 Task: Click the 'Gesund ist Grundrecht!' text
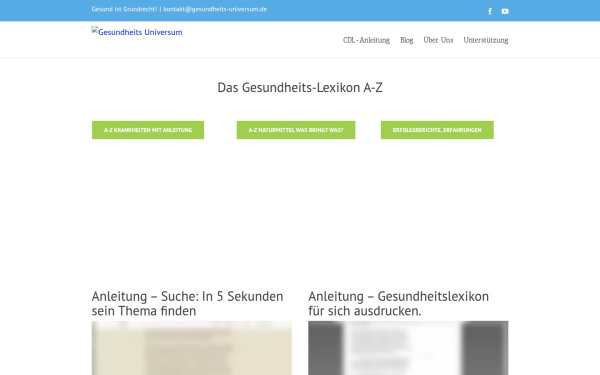tap(124, 9)
